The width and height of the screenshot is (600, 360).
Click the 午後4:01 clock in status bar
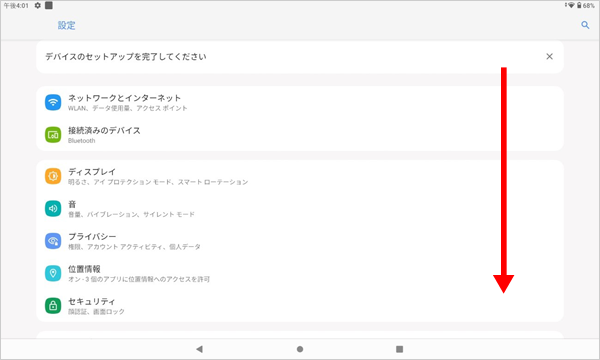[x=16, y=5]
